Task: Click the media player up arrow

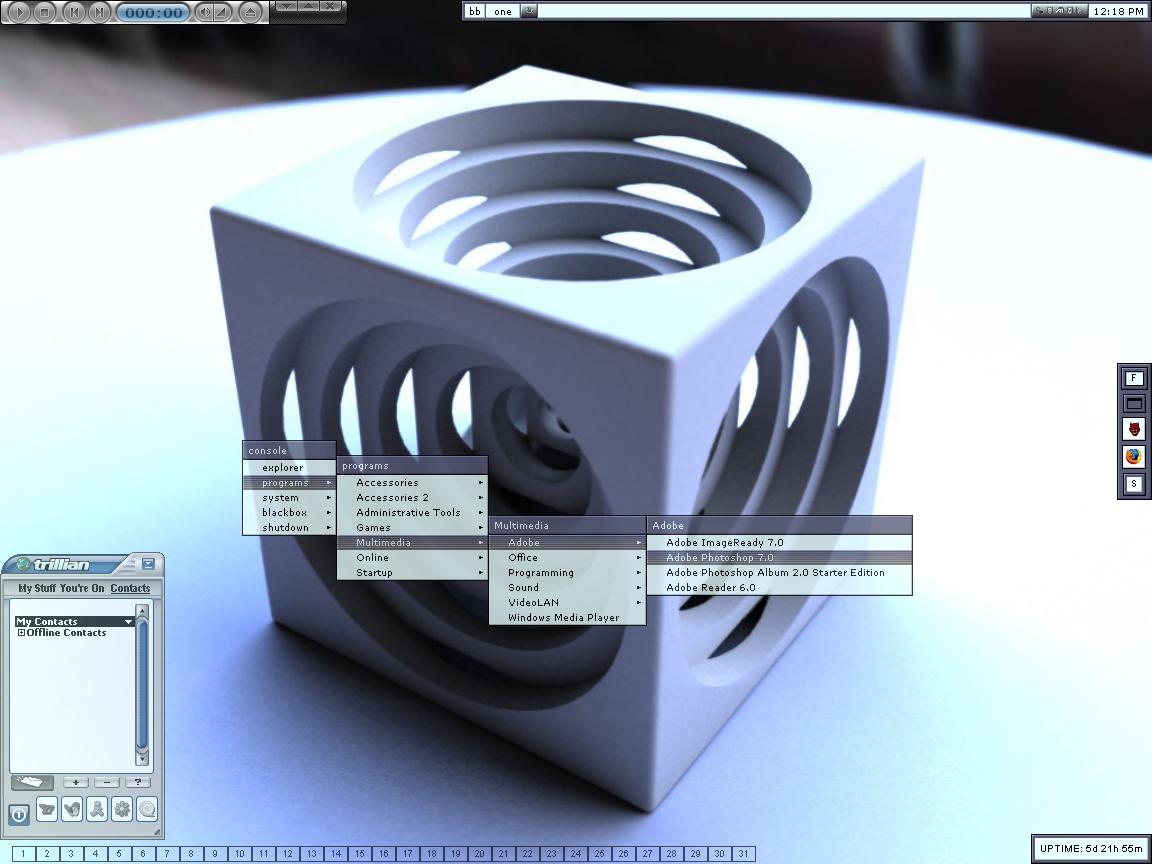Action: (309, 6)
